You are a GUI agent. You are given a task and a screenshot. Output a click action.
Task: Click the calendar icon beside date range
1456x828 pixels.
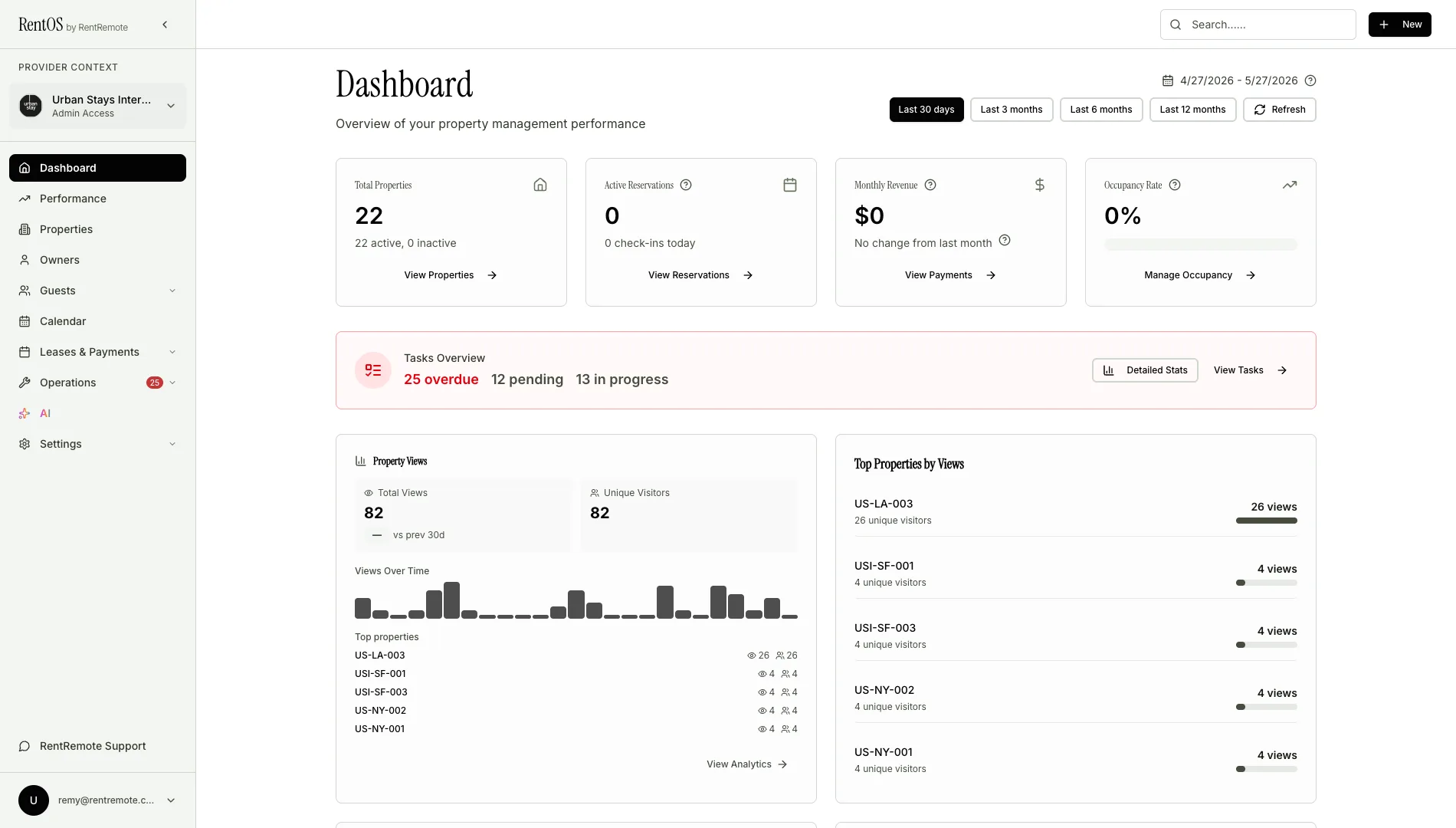[x=1168, y=80]
